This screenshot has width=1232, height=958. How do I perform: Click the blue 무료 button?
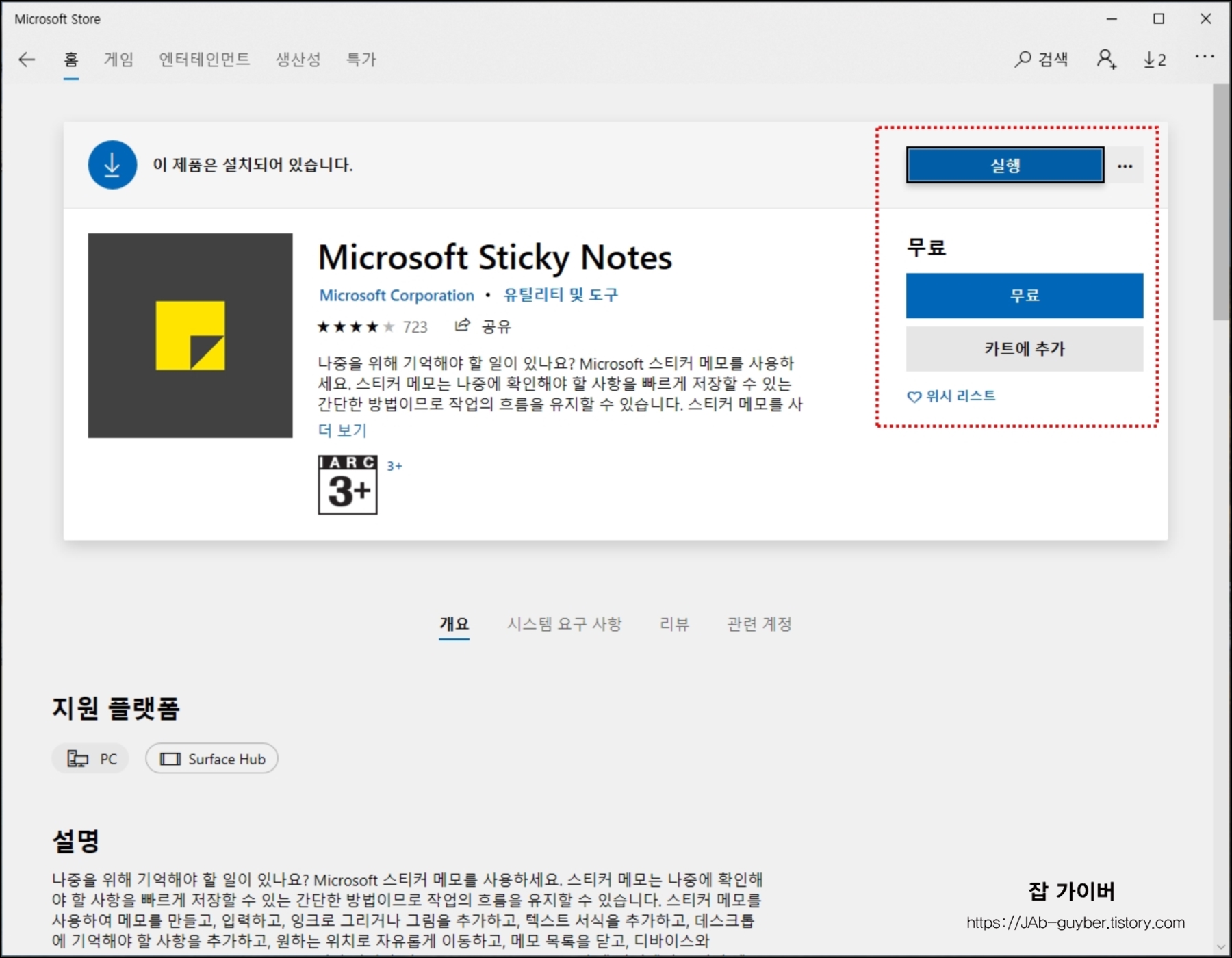[x=1024, y=296]
